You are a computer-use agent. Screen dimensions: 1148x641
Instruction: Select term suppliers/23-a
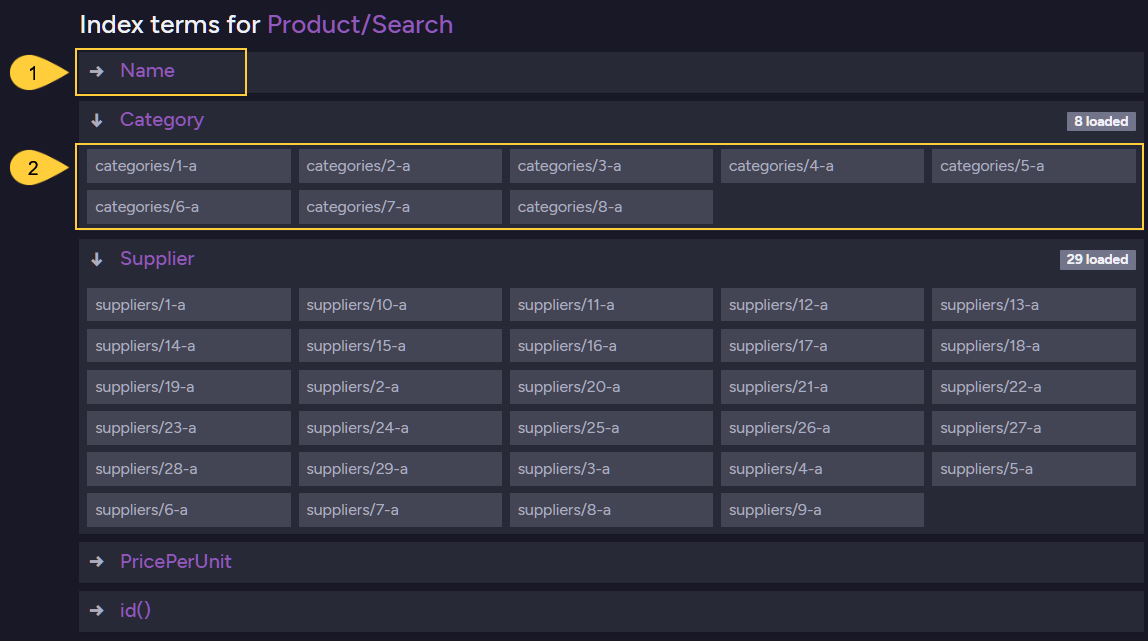pyautogui.click(x=189, y=428)
